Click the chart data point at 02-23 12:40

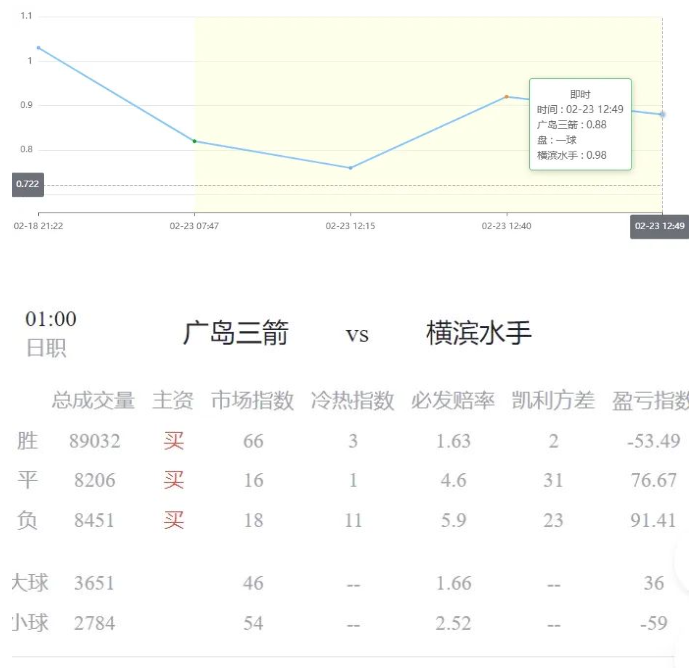pyautogui.click(x=507, y=97)
